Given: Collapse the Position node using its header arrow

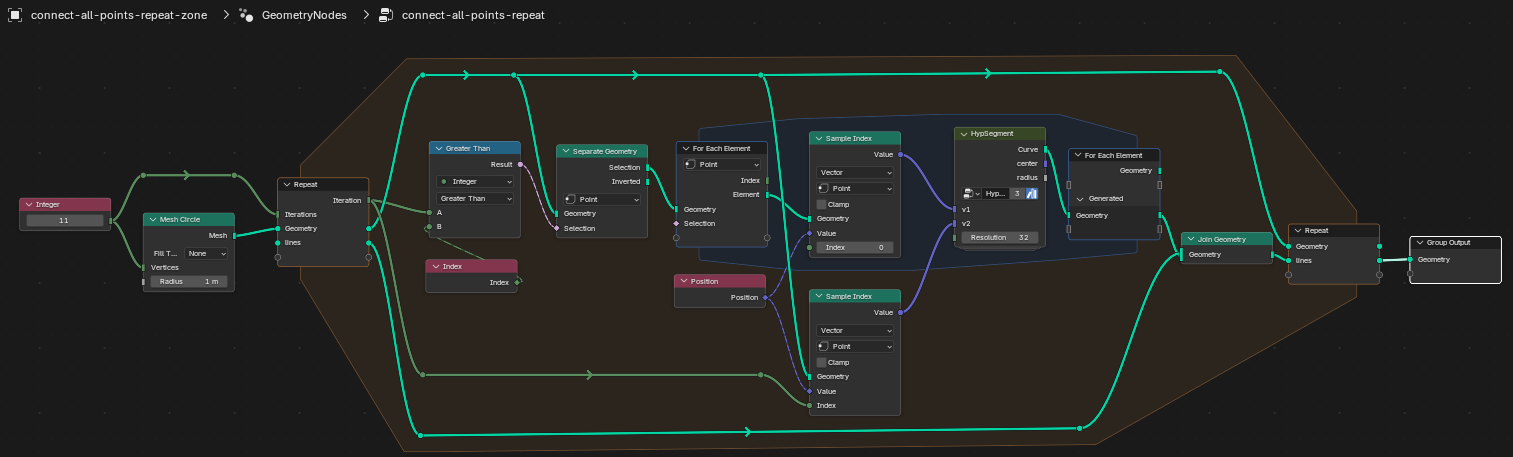Looking at the screenshot, I should [x=683, y=281].
